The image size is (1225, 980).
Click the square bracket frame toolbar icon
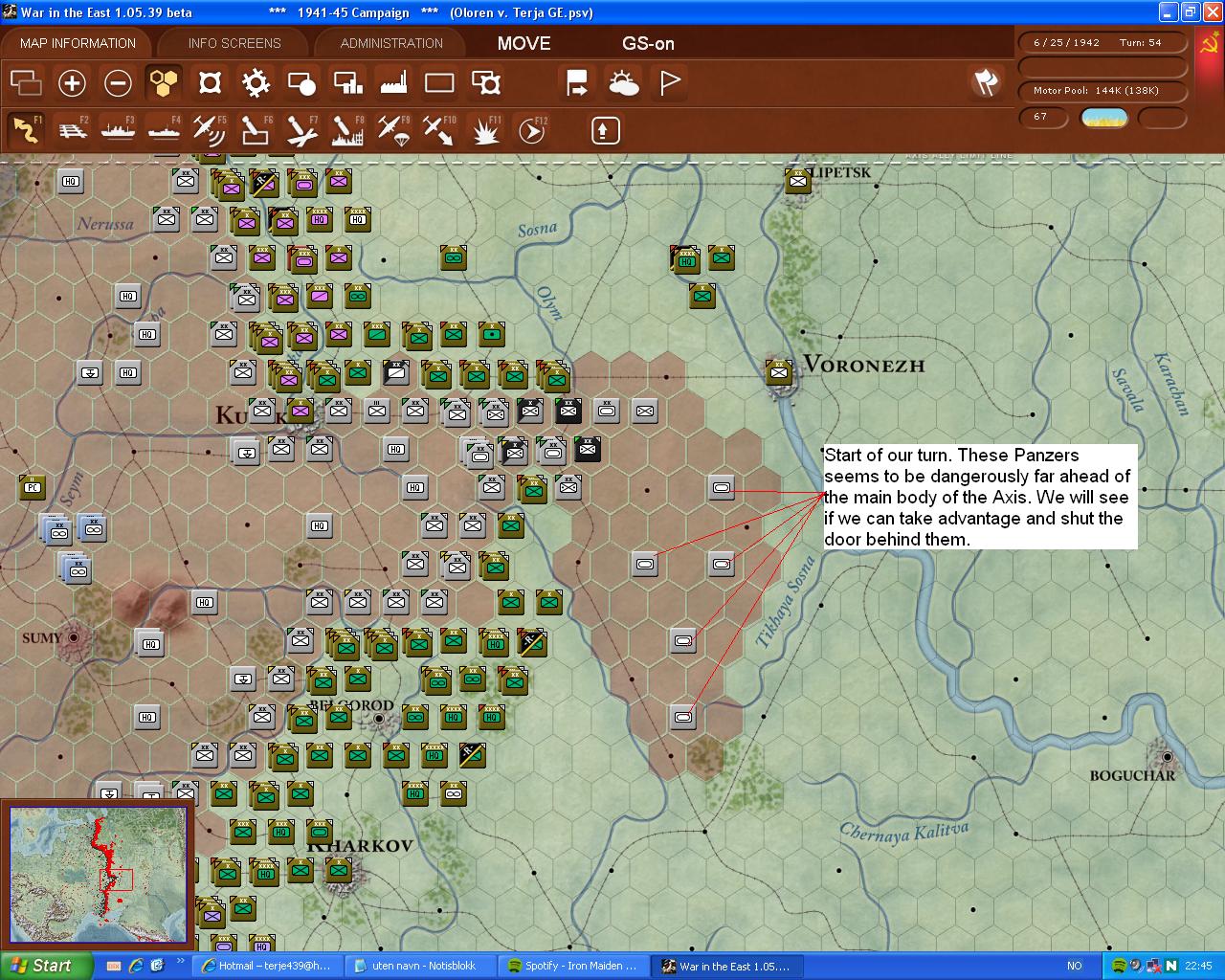[210, 83]
